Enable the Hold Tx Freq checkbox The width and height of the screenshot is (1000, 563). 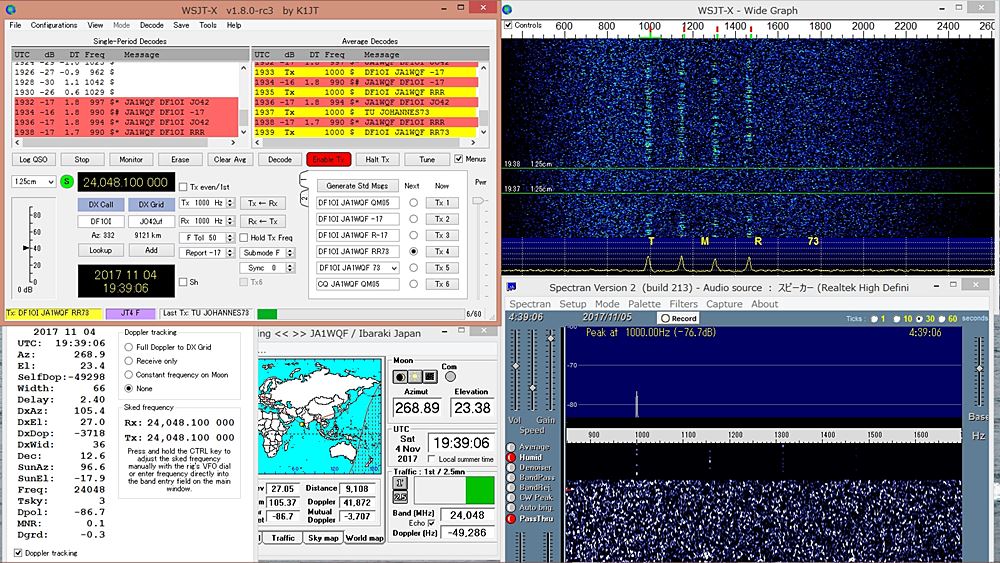pos(244,238)
